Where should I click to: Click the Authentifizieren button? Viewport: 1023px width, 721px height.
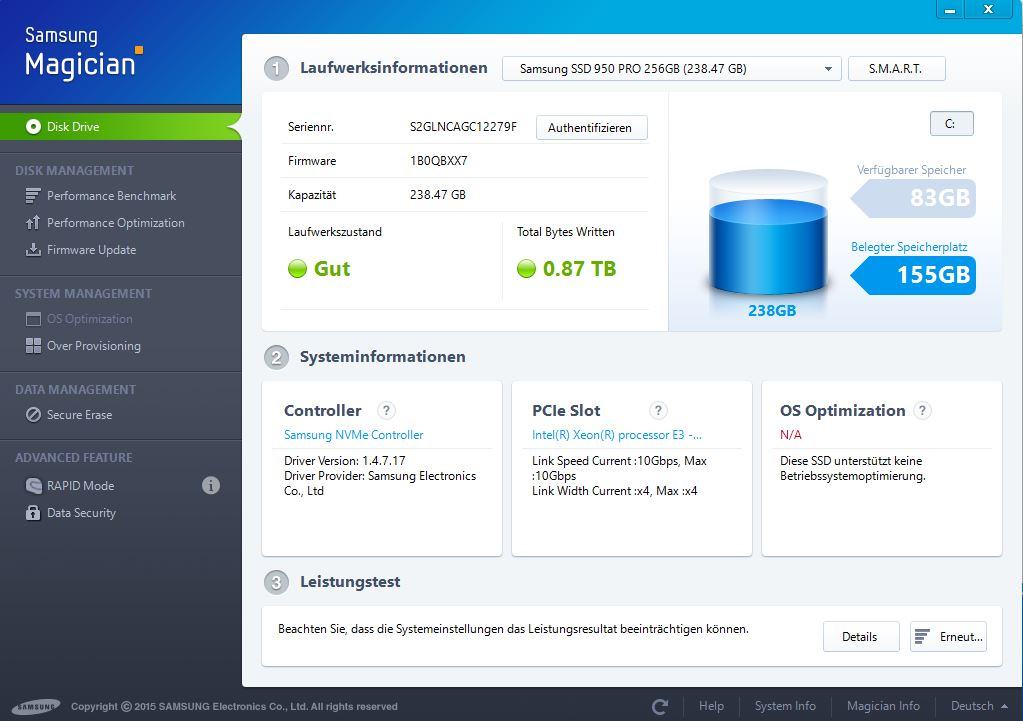coord(591,128)
